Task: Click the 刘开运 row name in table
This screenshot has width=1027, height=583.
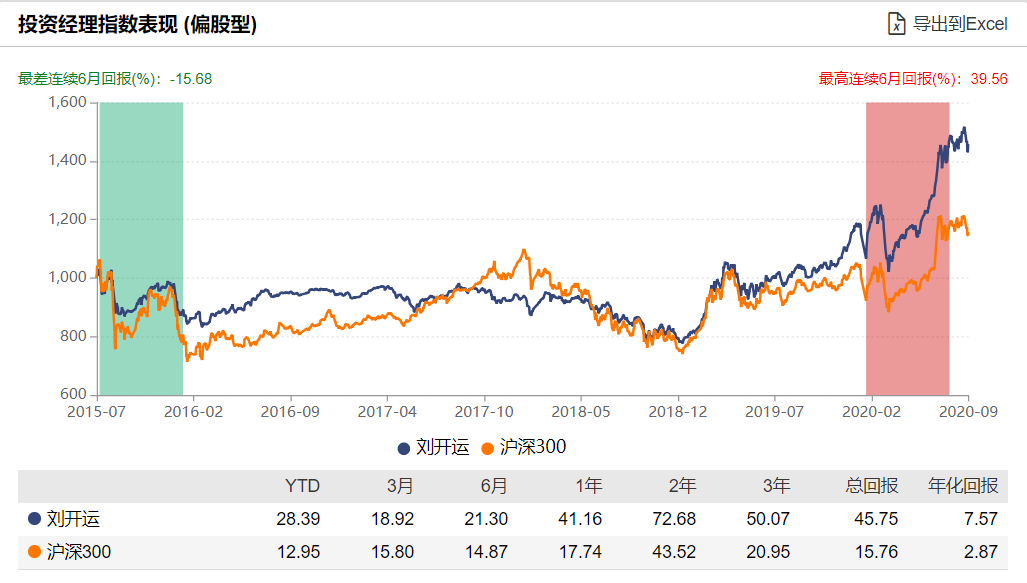Action: 73,519
